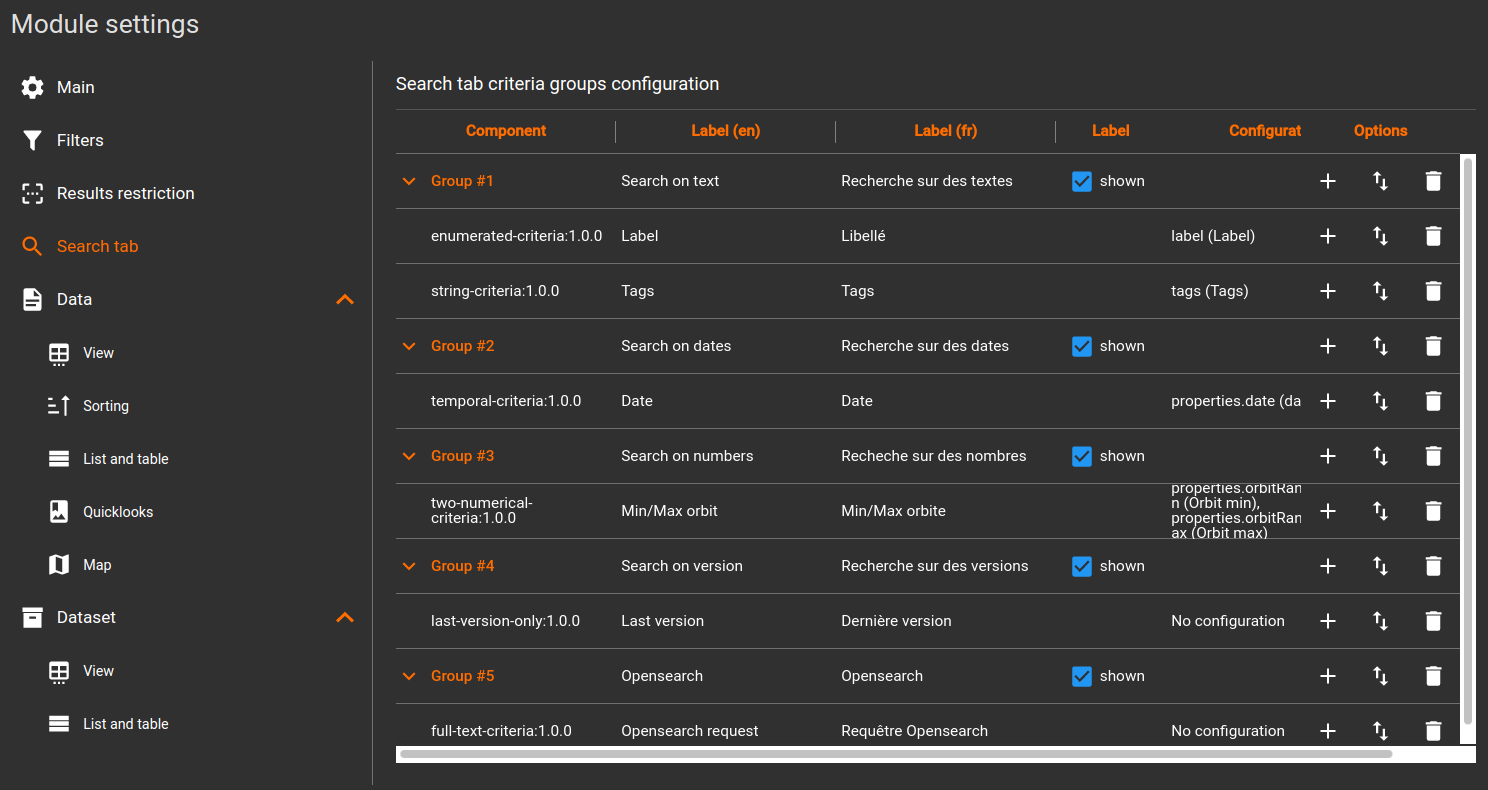Screen dimensions: 1488x790
Task: Toggle shown checkbox for Search on numbers
Action: [x=1082, y=456]
